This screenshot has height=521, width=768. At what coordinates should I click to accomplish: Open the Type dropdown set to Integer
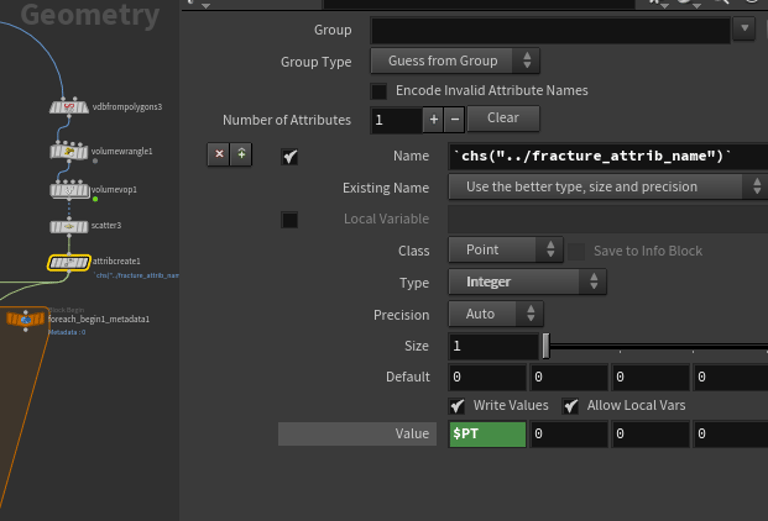coord(527,282)
